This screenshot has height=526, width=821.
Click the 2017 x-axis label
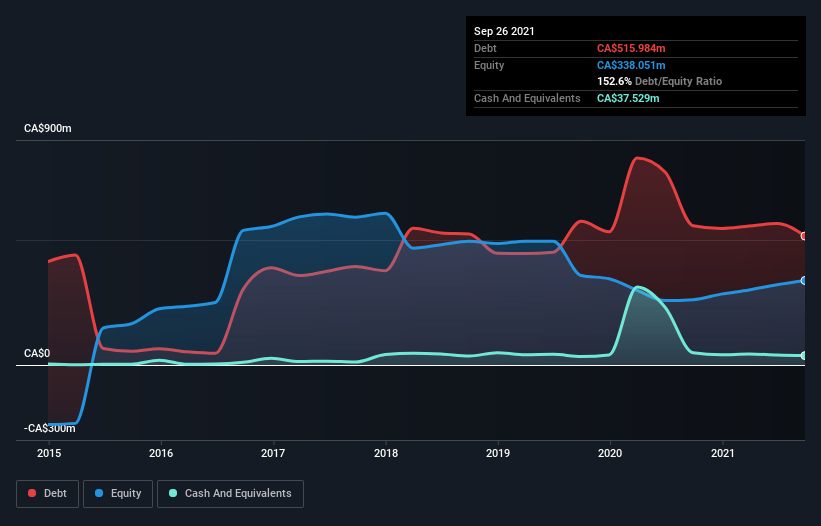pos(273,453)
